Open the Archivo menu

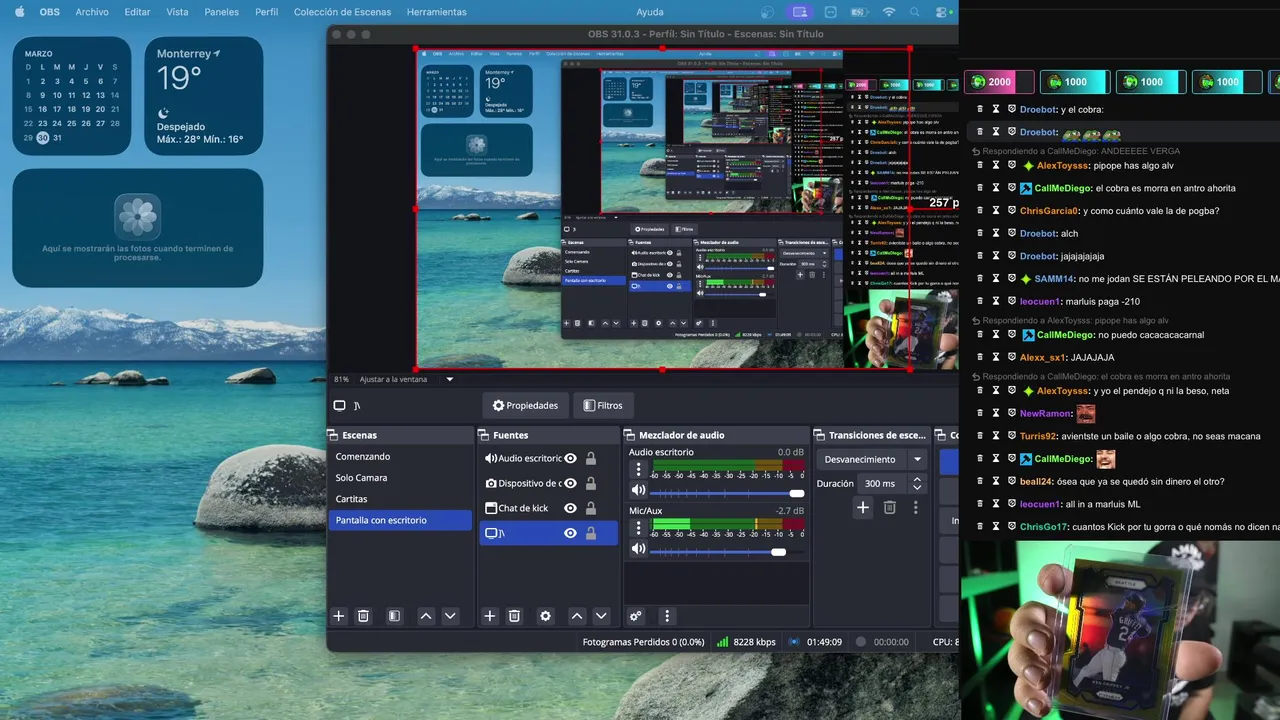(92, 12)
